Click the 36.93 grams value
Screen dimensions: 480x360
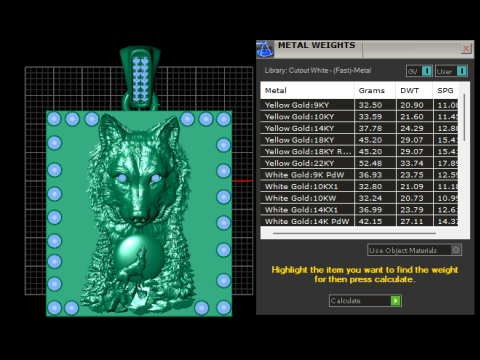click(370, 175)
